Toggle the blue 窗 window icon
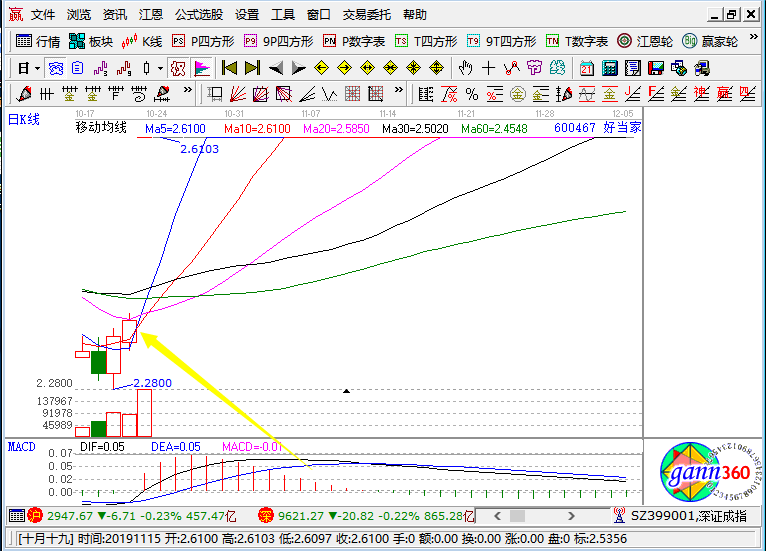The width and height of the screenshot is (766, 551). [x=56, y=68]
